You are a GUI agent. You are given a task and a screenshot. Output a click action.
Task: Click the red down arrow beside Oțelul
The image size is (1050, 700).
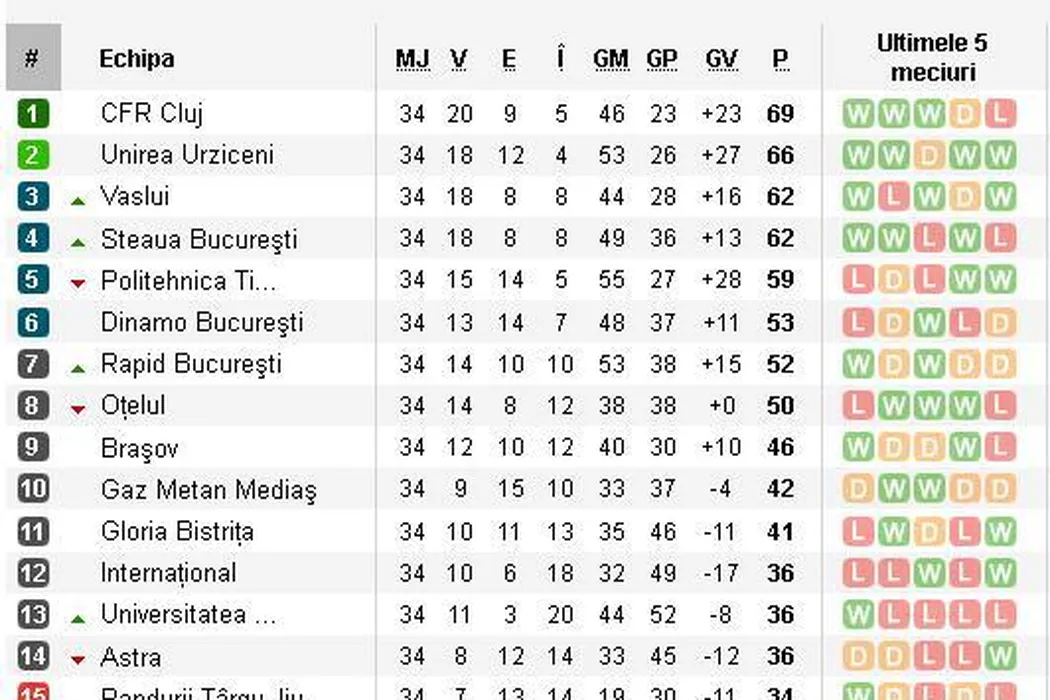click(x=79, y=409)
